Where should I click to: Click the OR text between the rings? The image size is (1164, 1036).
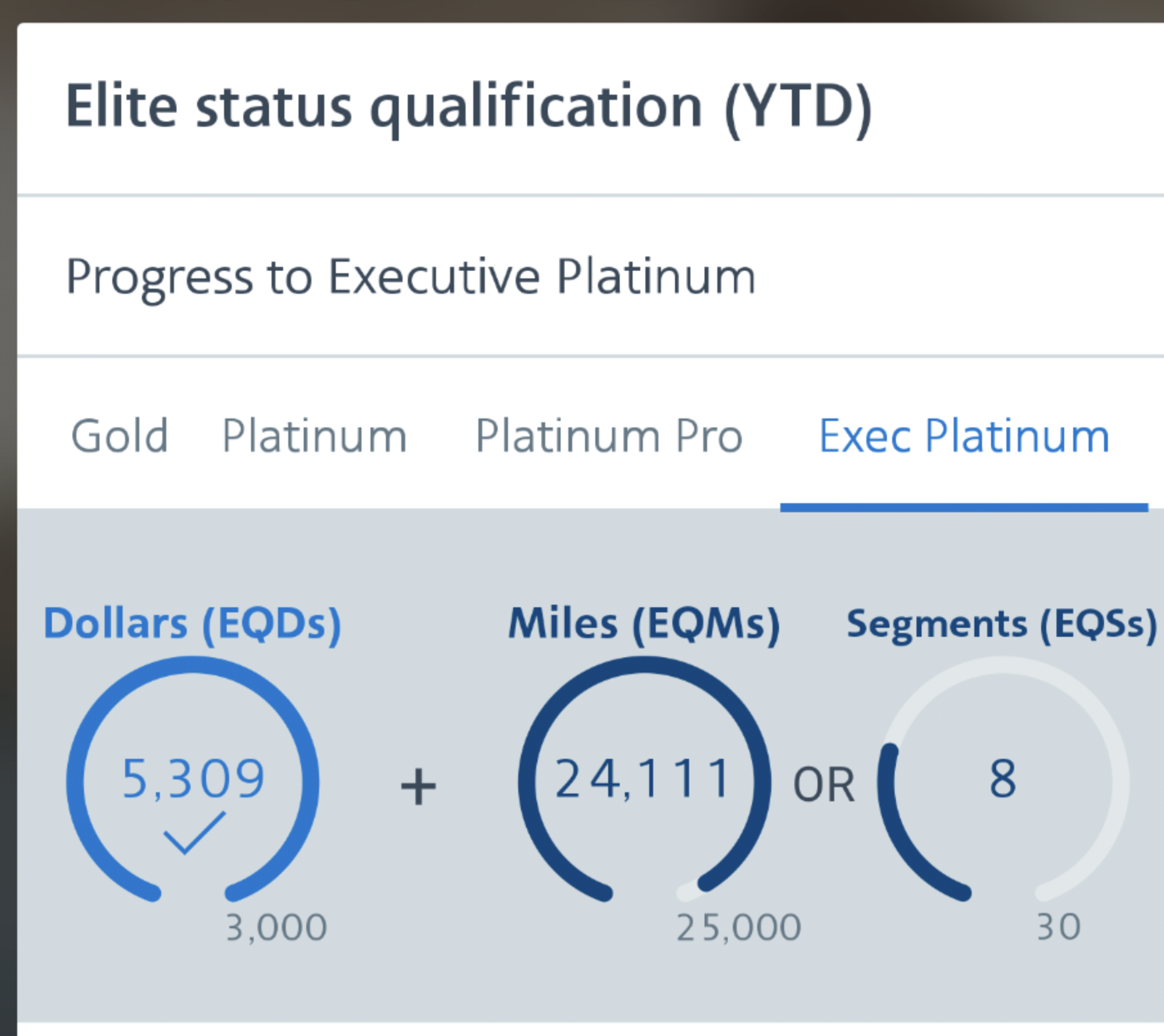(x=824, y=785)
